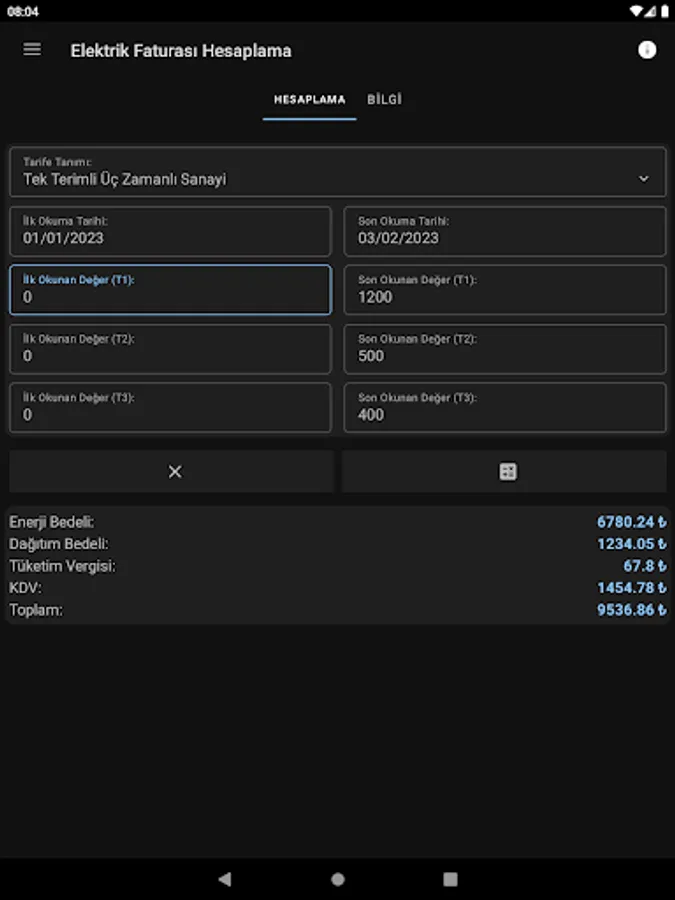This screenshot has height=900, width=675.
Task: Open the hamburger navigation menu
Action: tap(32, 49)
